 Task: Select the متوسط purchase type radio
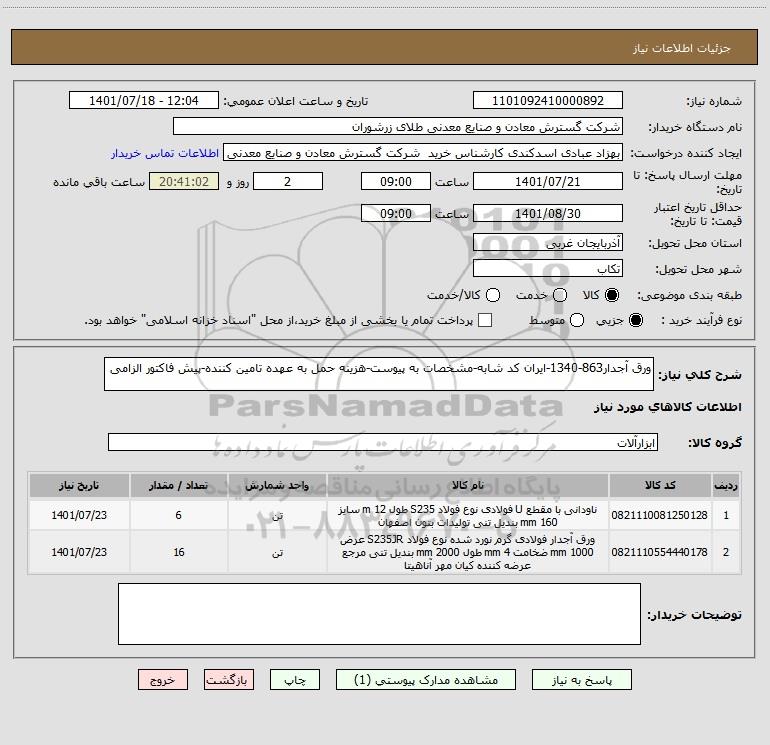pos(577,320)
